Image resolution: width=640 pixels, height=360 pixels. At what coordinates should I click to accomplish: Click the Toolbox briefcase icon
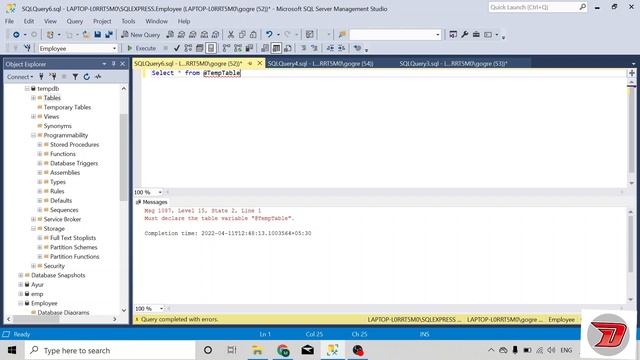[x=476, y=35]
